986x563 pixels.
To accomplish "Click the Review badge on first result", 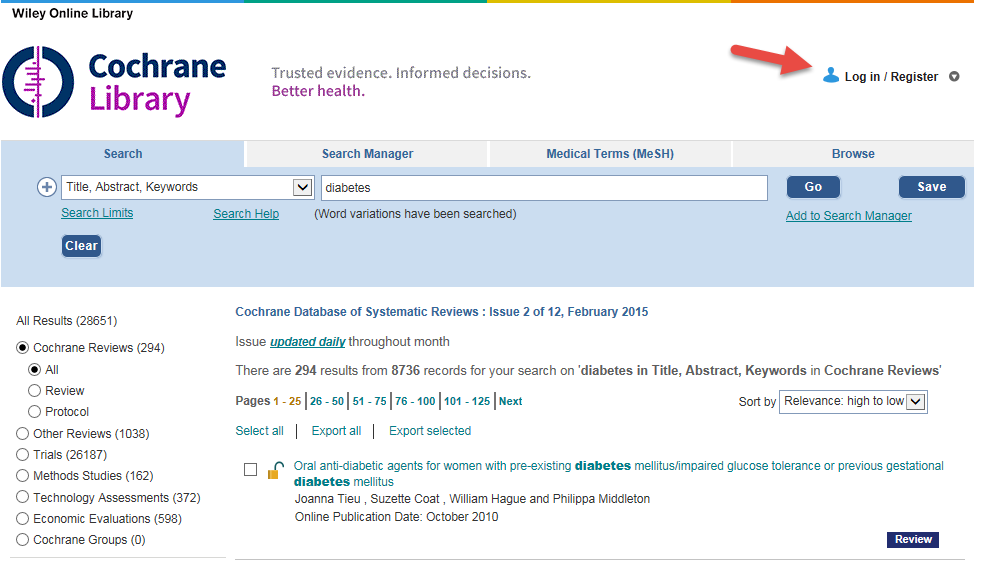I will (x=912, y=539).
